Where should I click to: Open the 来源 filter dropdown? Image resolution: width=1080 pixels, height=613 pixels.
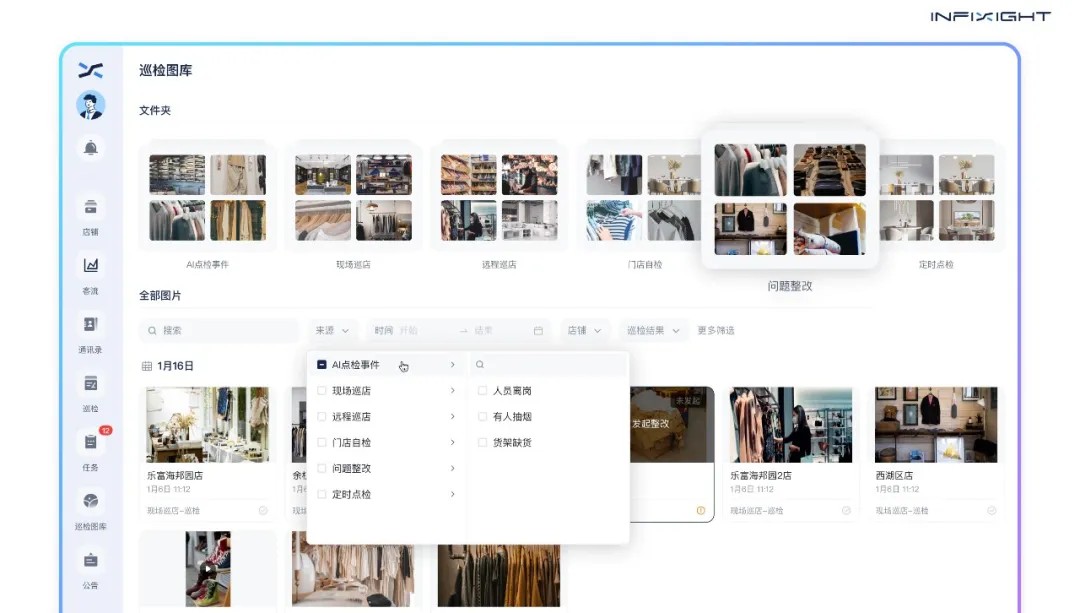pyautogui.click(x=332, y=331)
